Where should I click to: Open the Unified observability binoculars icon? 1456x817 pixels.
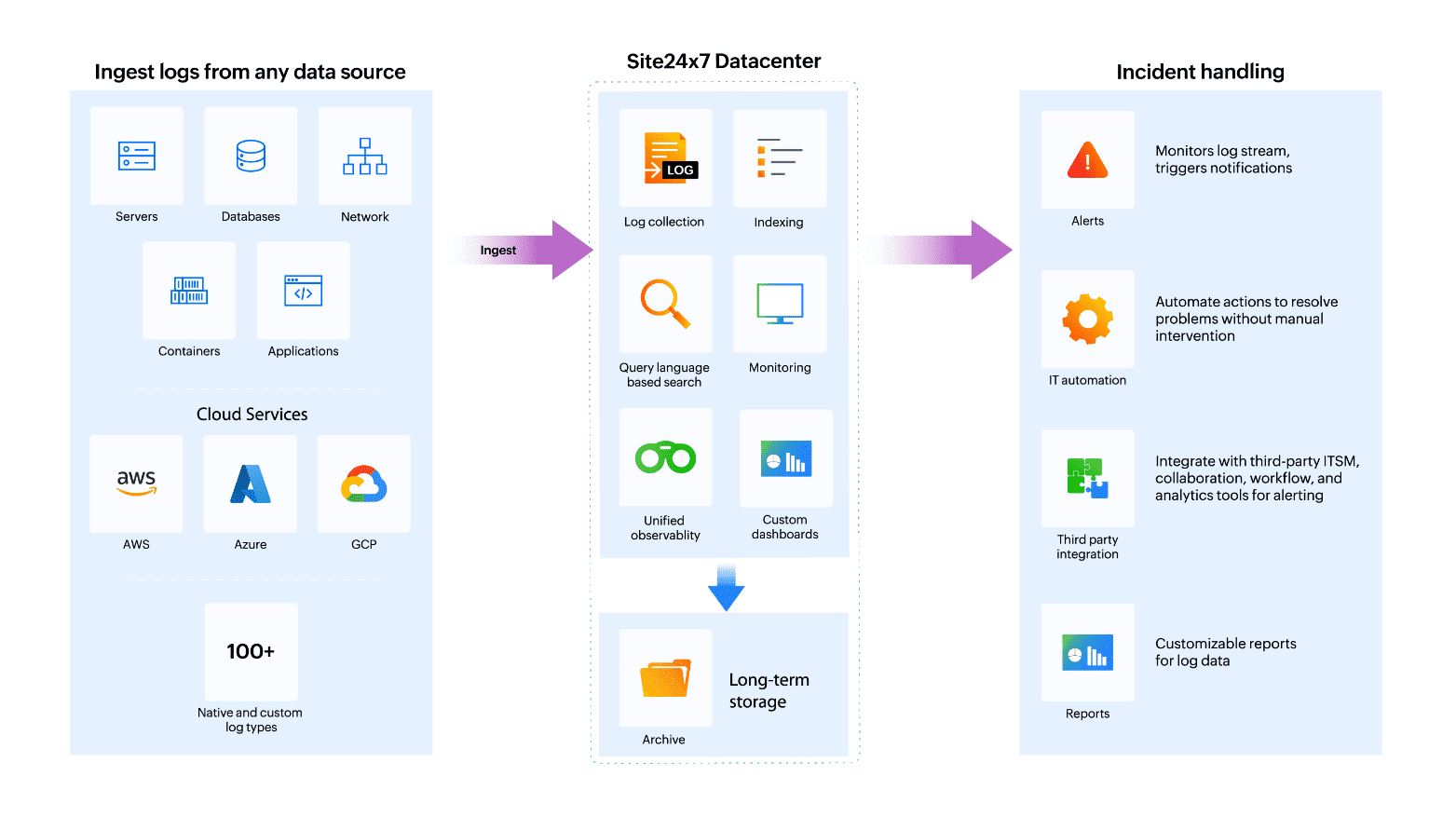click(665, 457)
